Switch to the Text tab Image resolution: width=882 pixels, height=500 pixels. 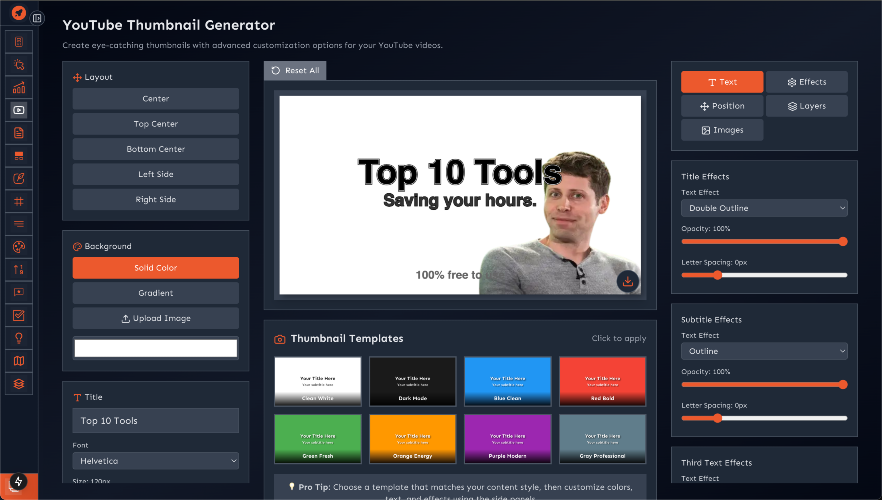coord(722,82)
